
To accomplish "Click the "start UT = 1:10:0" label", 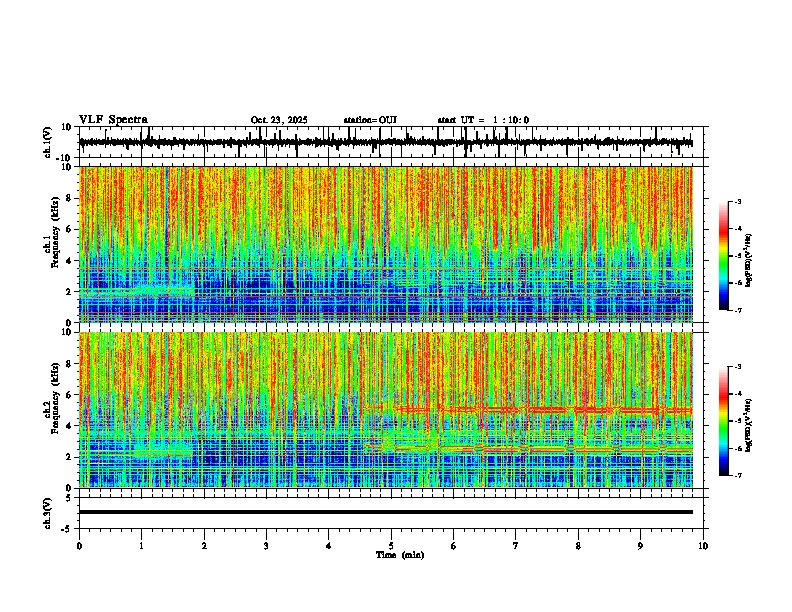I will [483, 120].
